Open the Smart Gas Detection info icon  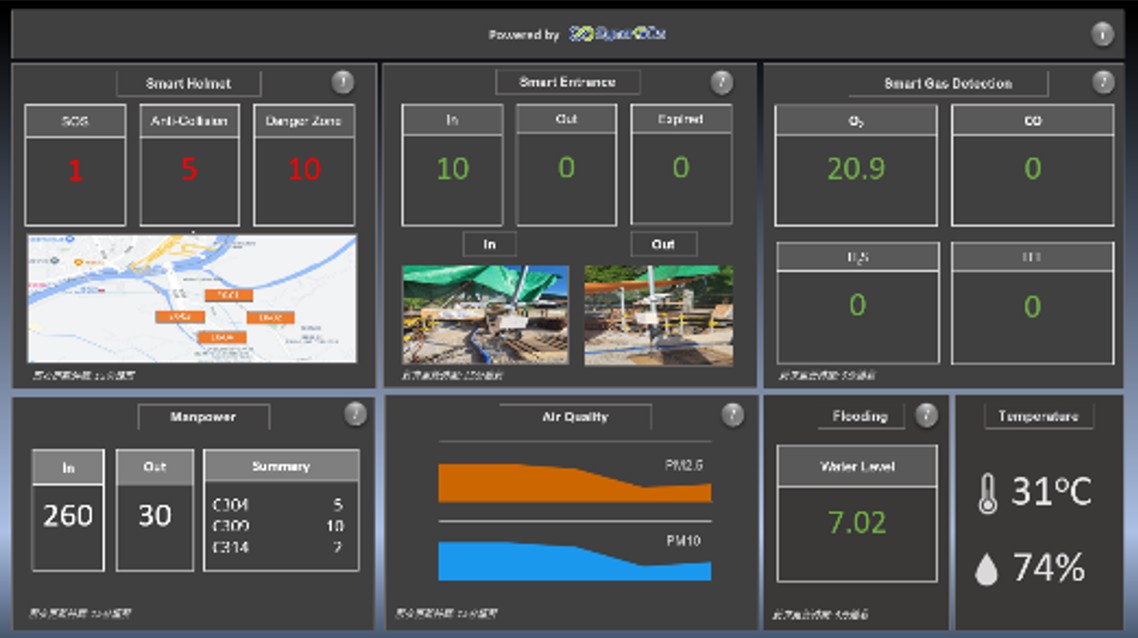(1102, 82)
